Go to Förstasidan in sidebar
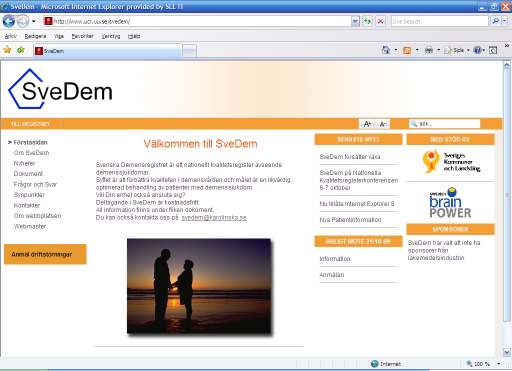The image size is (512, 371). pyautogui.click(x=30, y=142)
